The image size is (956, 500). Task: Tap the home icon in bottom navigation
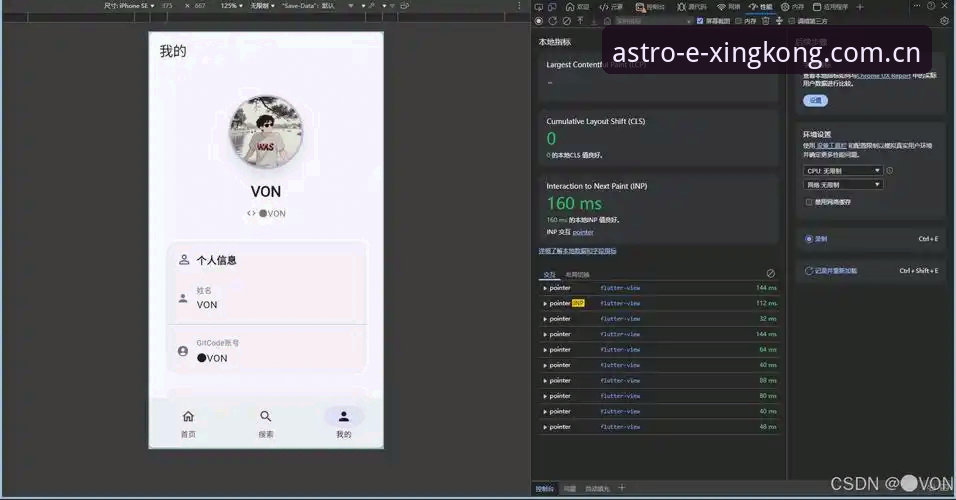point(188,416)
